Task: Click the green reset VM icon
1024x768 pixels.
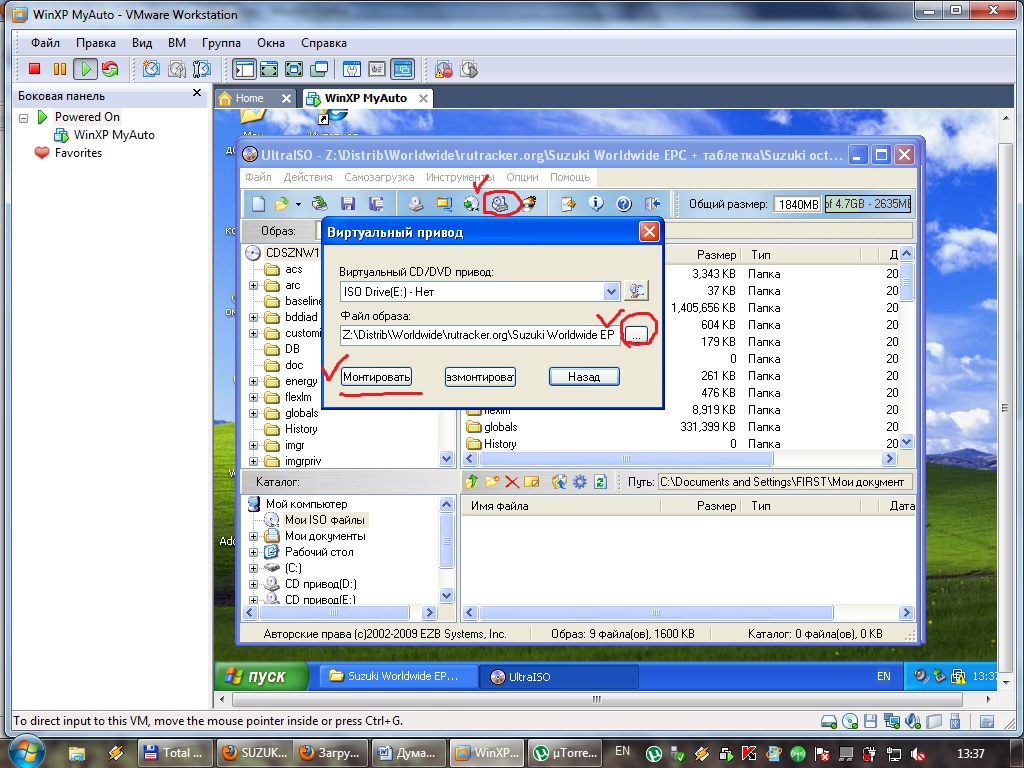Action: 110,69
